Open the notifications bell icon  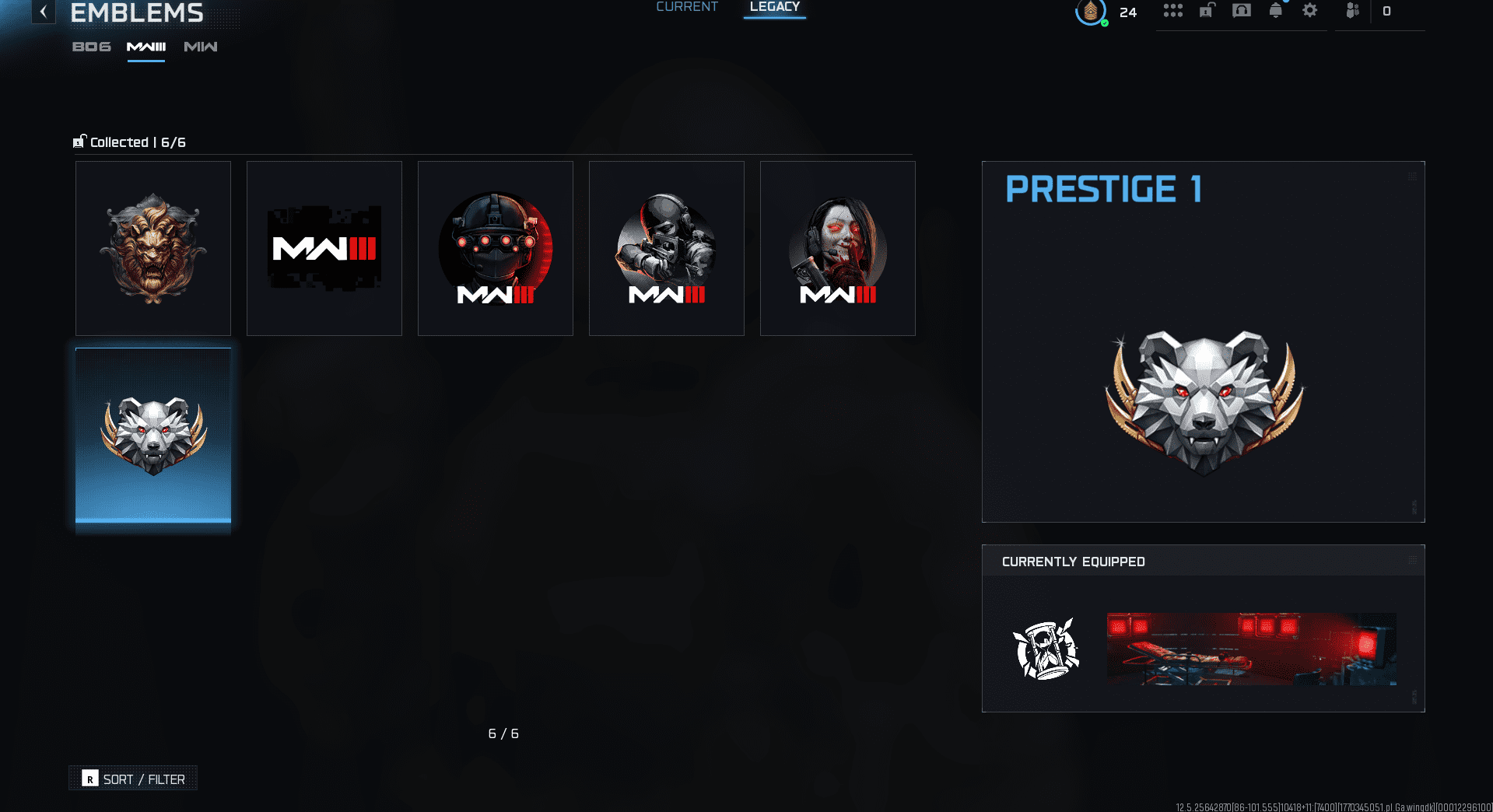pos(1276,11)
